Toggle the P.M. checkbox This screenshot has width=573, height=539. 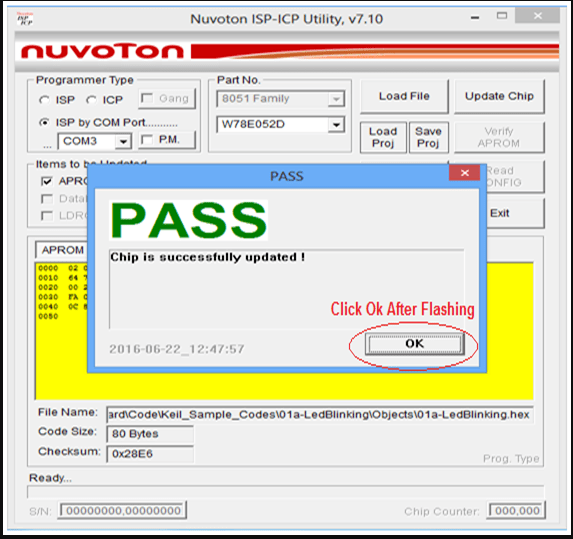pyautogui.click(x=147, y=140)
